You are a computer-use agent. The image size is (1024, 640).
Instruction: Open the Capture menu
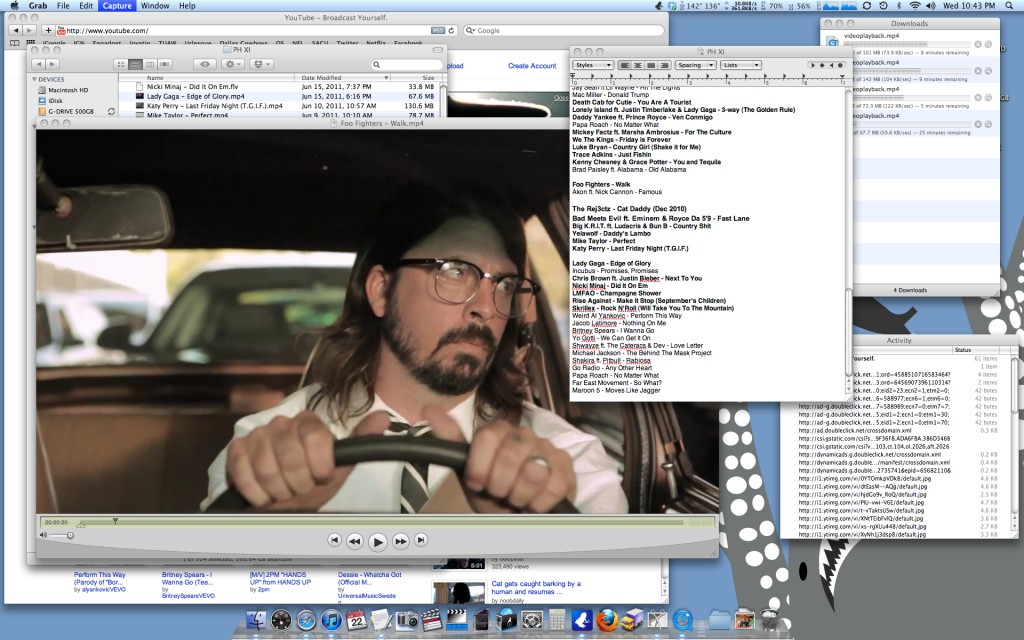(x=117, y=5)
